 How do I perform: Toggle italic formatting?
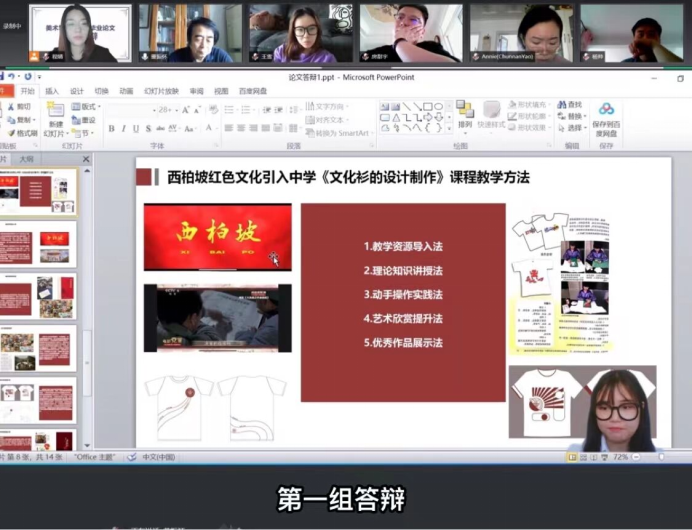point(124,128)
